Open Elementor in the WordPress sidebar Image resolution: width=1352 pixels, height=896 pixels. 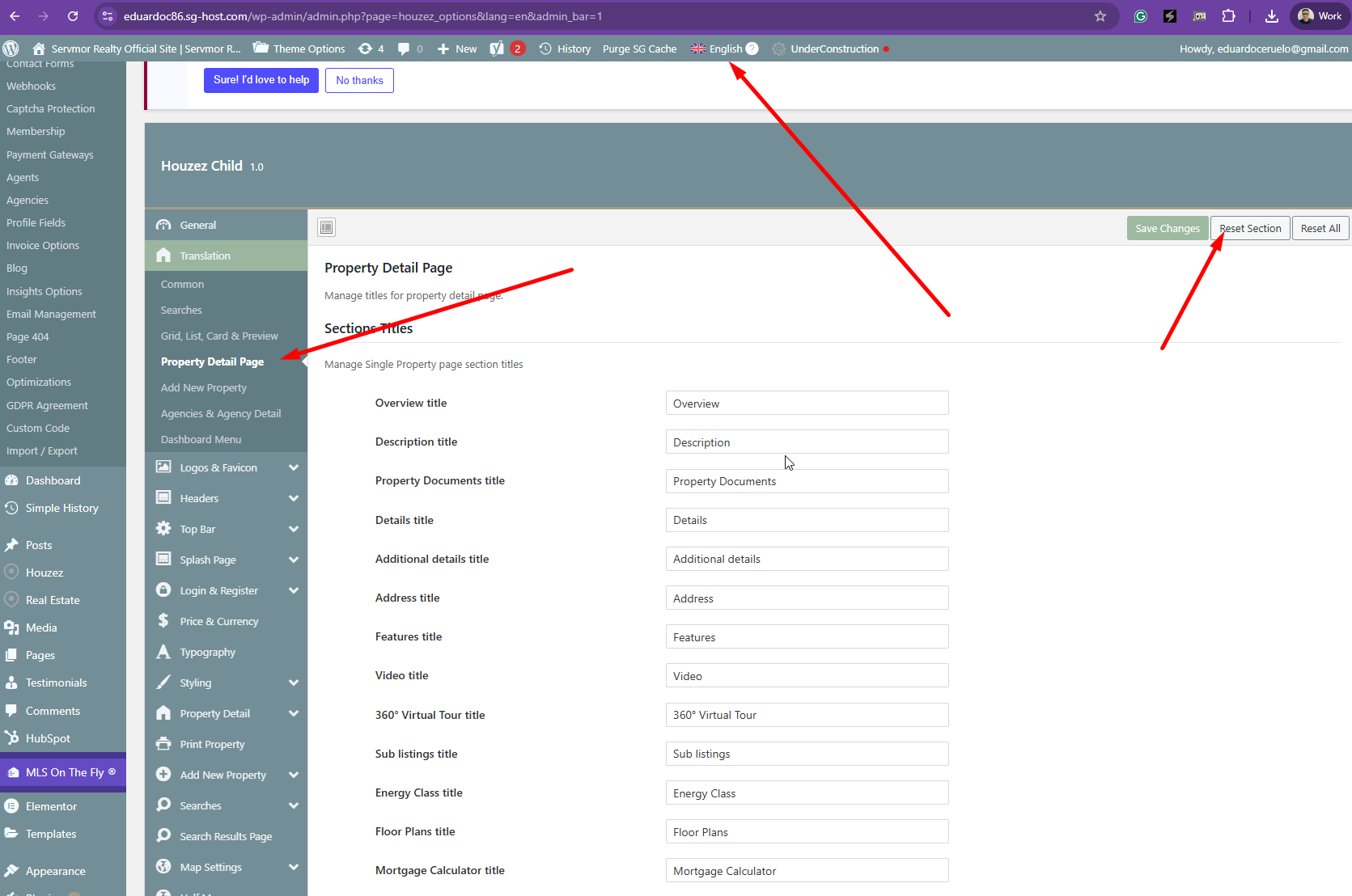51,806
